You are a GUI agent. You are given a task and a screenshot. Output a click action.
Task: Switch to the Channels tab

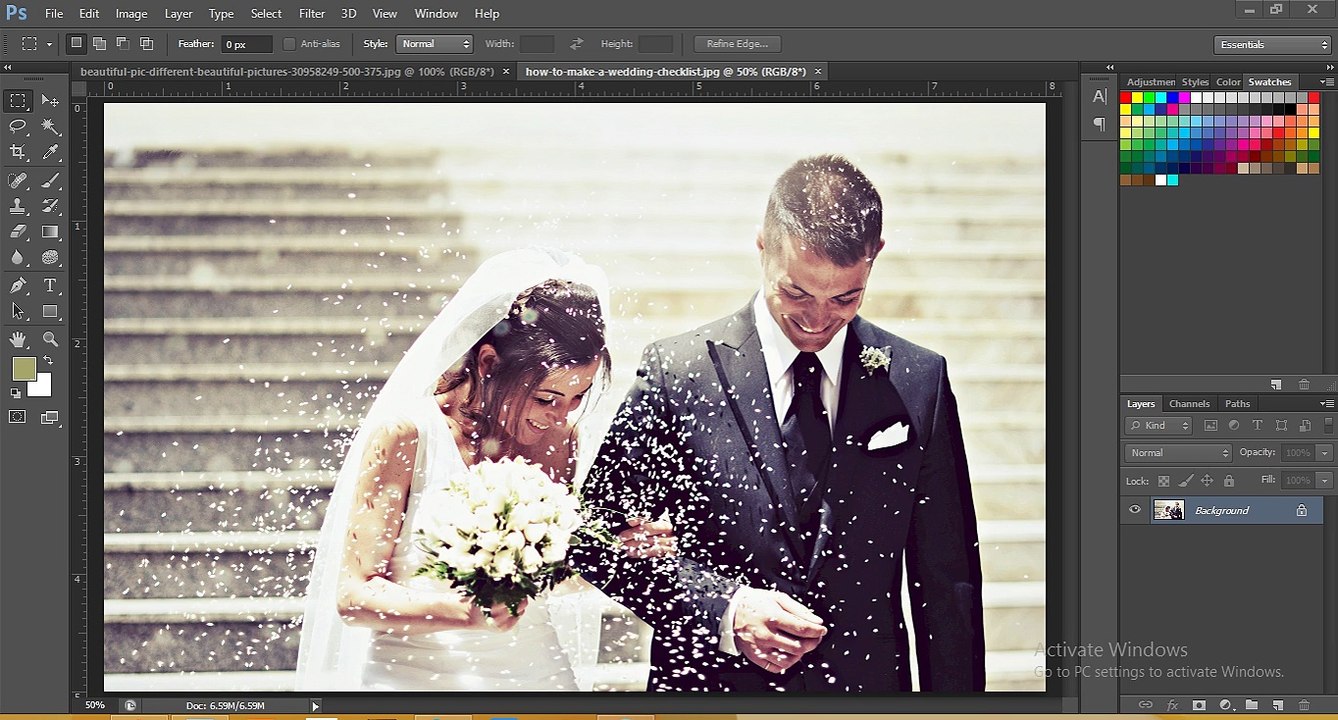1189,404
